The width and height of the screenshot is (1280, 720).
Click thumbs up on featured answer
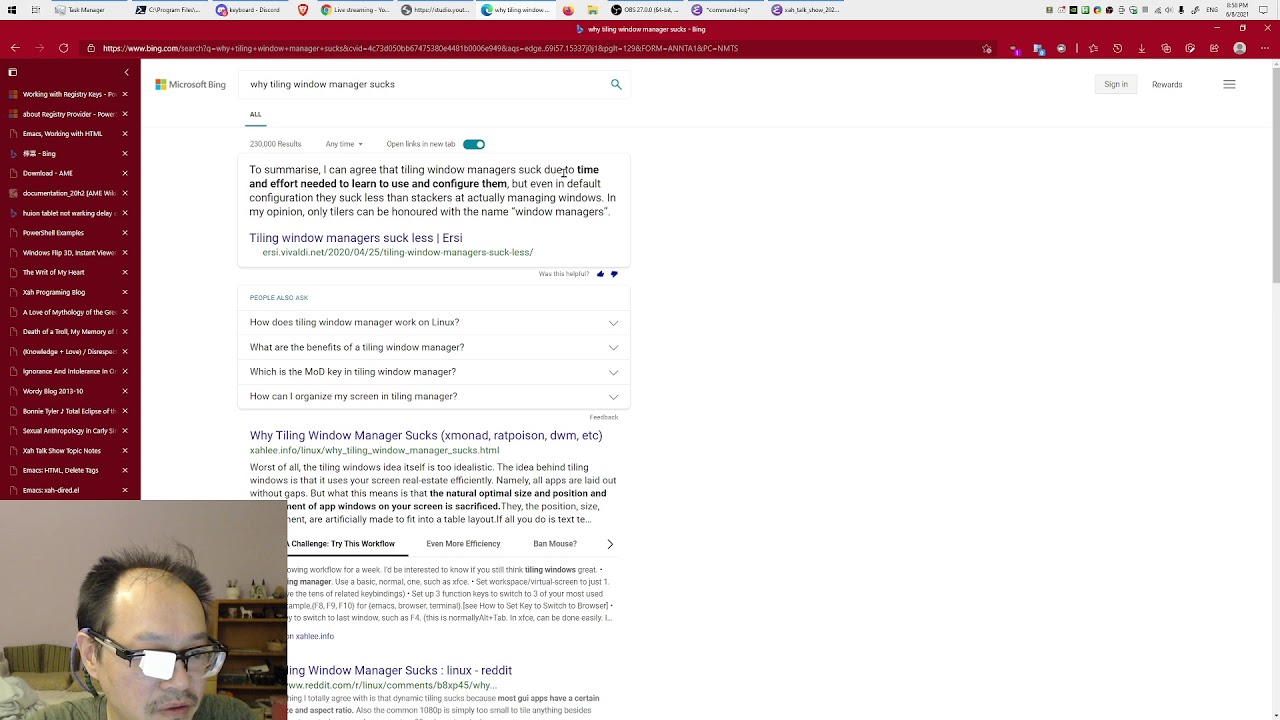pyautogui.click(x=600, y=274)
